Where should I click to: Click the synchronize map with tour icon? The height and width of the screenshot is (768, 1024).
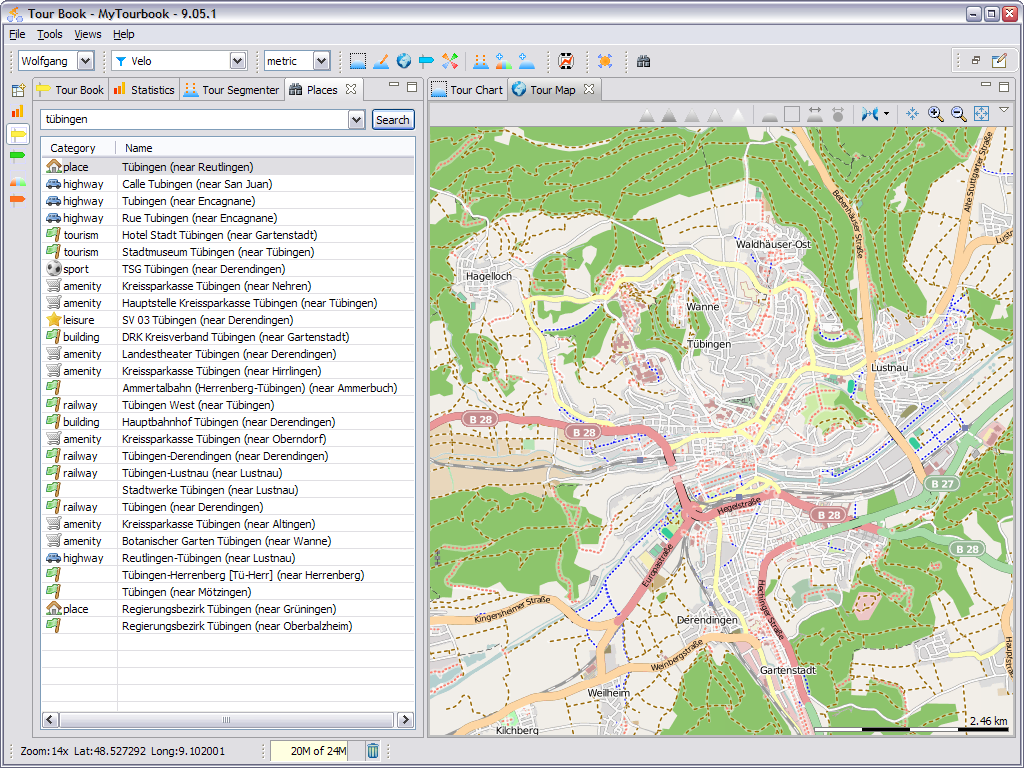869,114
